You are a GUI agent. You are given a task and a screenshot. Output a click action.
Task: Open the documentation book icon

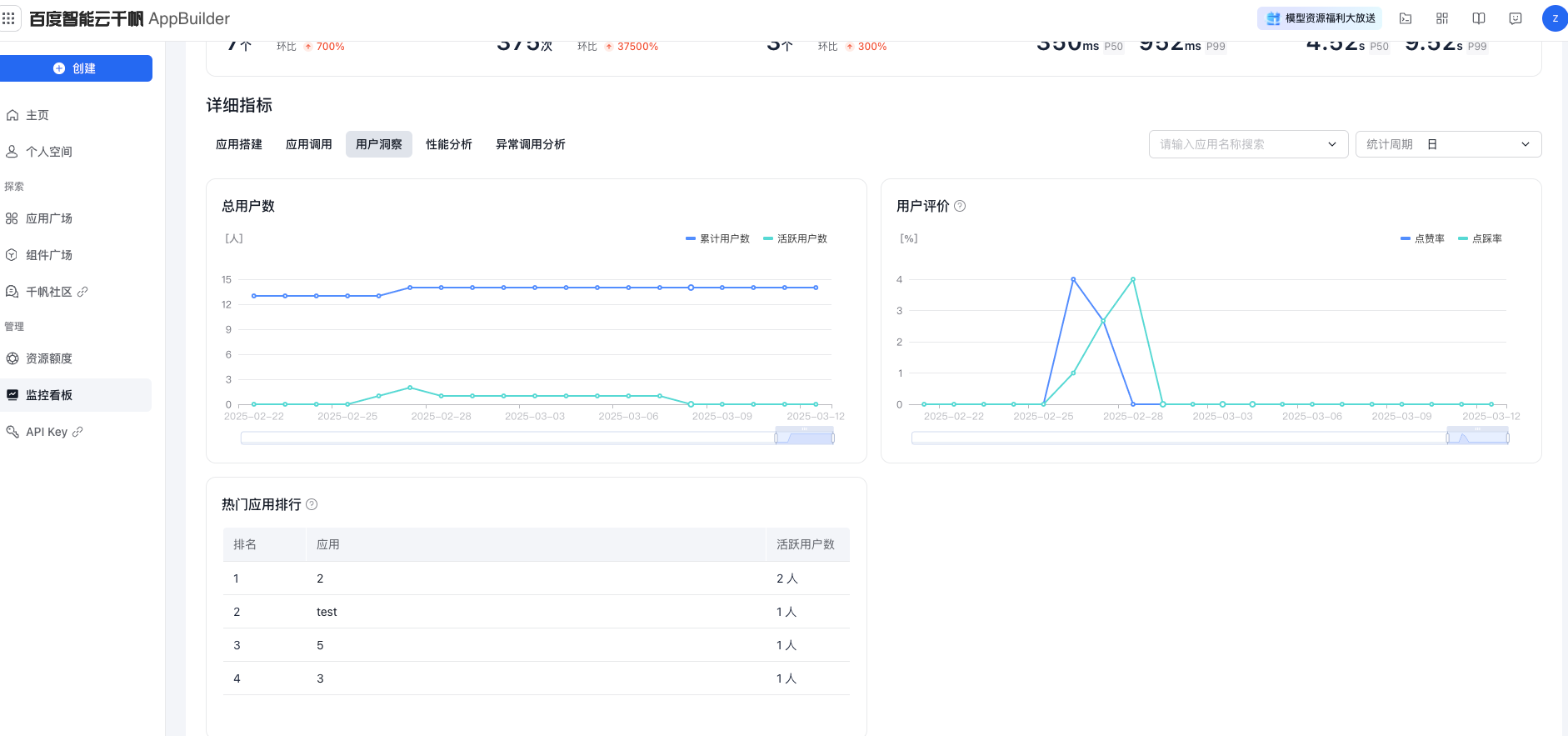pyautogui.click(x=1479, y=18)
